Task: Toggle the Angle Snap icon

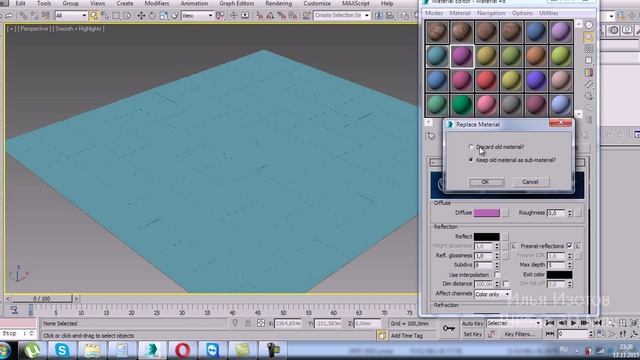Action: tap(270, 16)
